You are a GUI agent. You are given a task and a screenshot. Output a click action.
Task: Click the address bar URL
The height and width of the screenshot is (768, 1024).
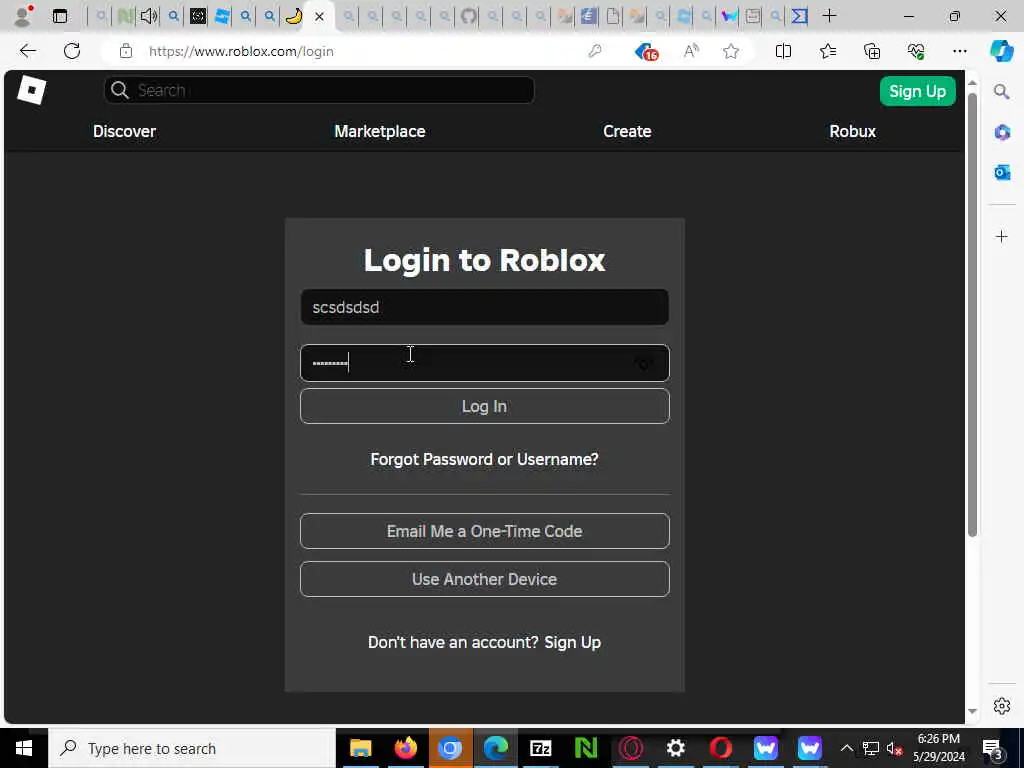coord(241,51)
